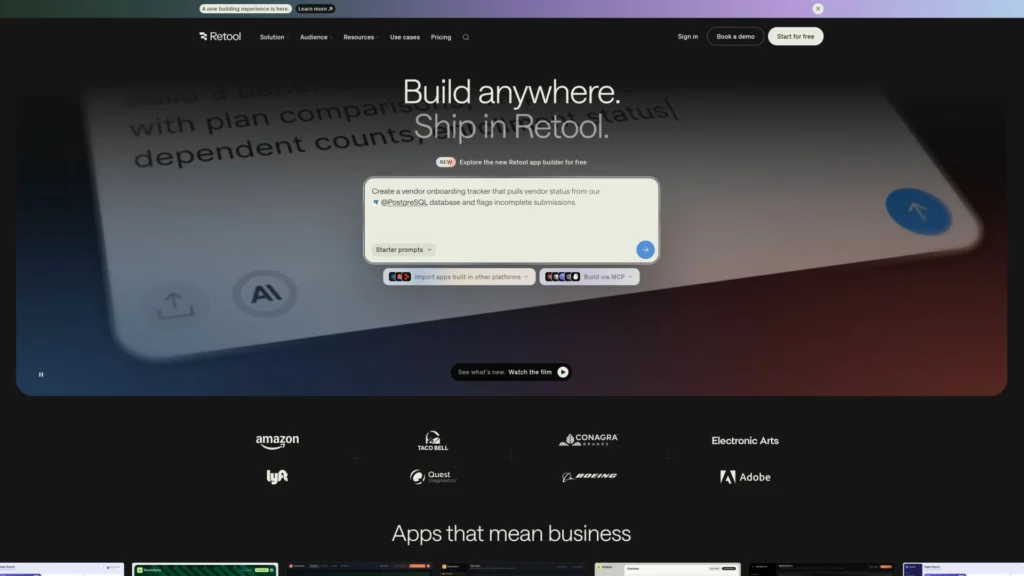
Task: Click the Adobe logo
Action: (x=745, y=477)
